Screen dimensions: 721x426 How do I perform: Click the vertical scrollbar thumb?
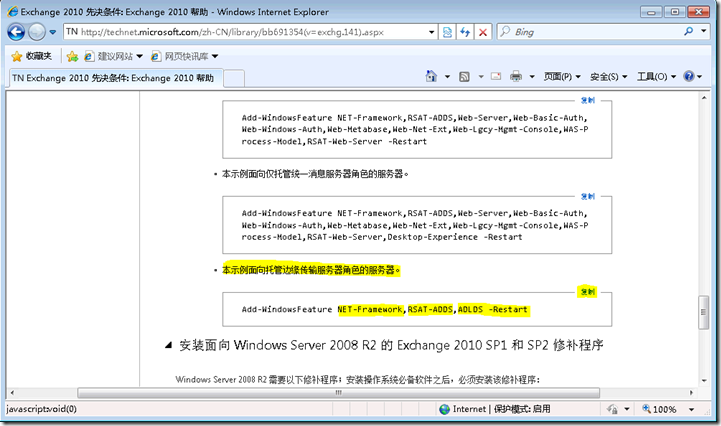704,312
